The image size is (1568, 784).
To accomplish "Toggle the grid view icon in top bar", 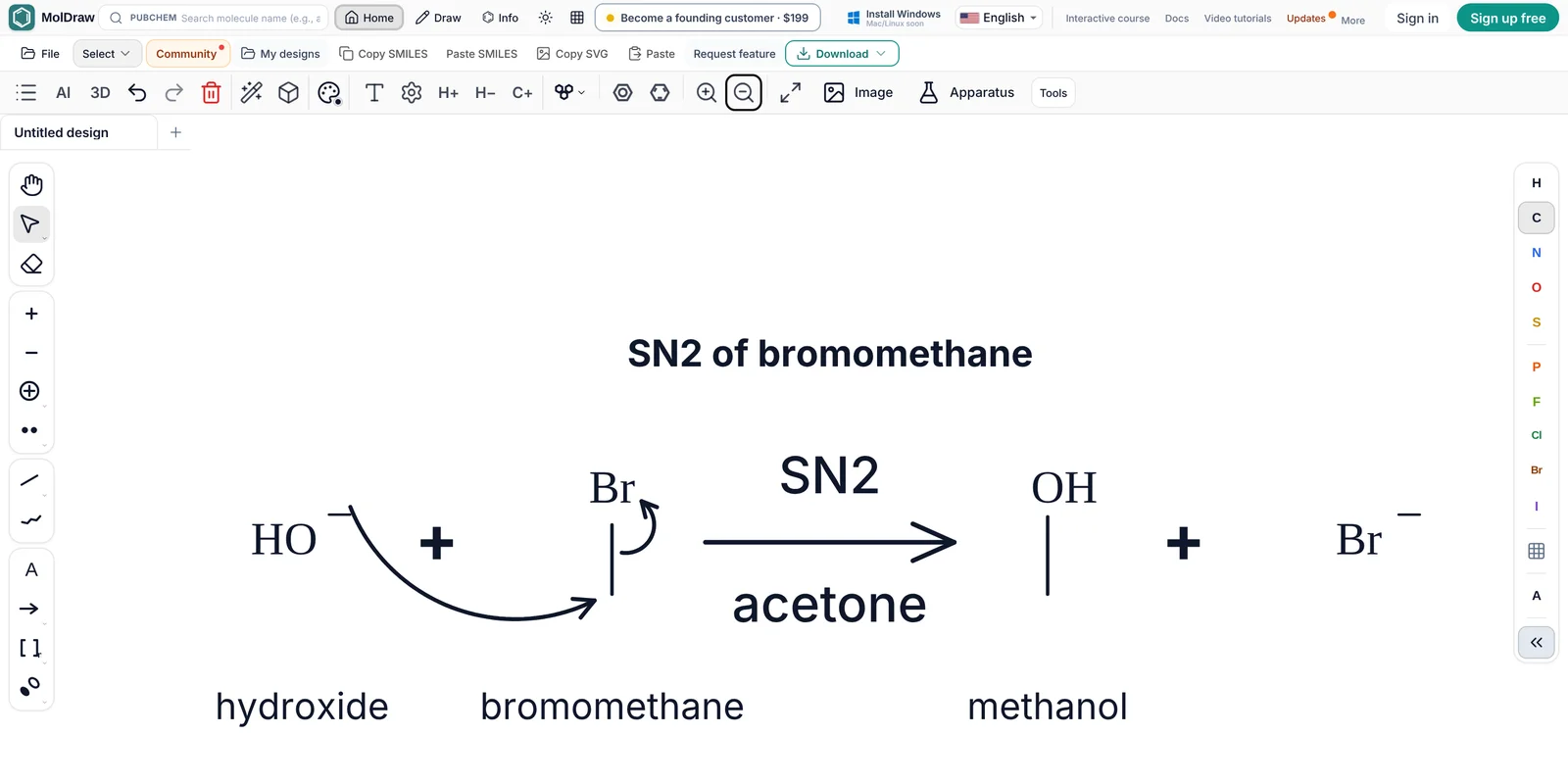I will click(577, 18).
